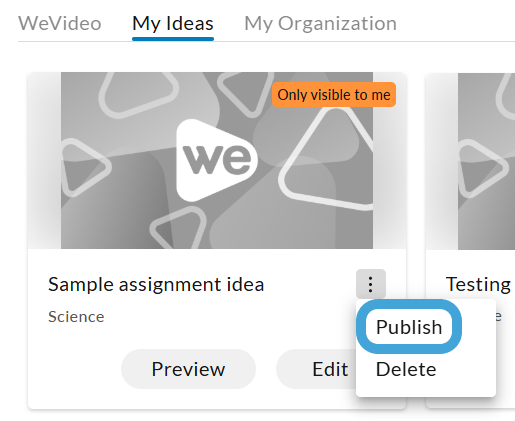Select the My Ideas tab
Screen dimensions: 515x421
[x=173, y=24]
